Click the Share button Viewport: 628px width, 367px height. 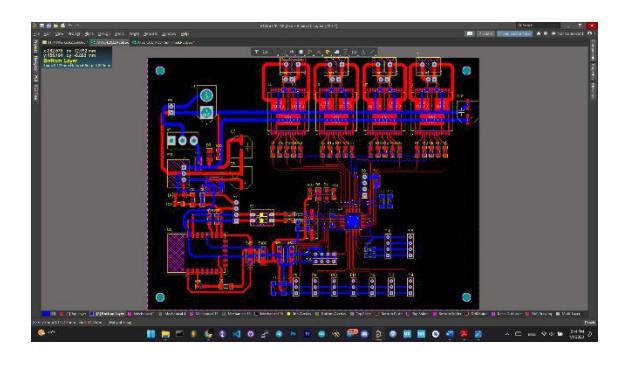(x=485, y=34)
